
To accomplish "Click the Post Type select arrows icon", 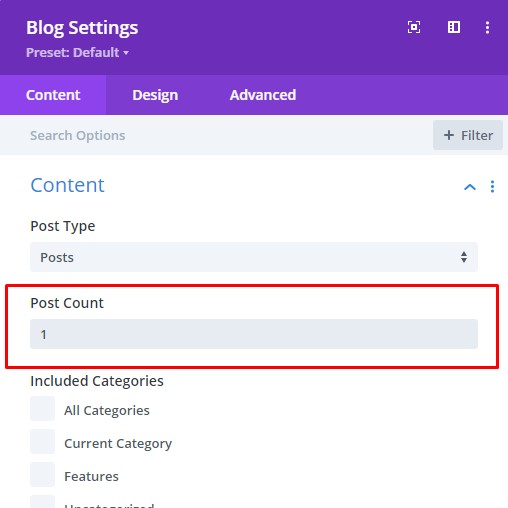I will click(x=464, y=257).
